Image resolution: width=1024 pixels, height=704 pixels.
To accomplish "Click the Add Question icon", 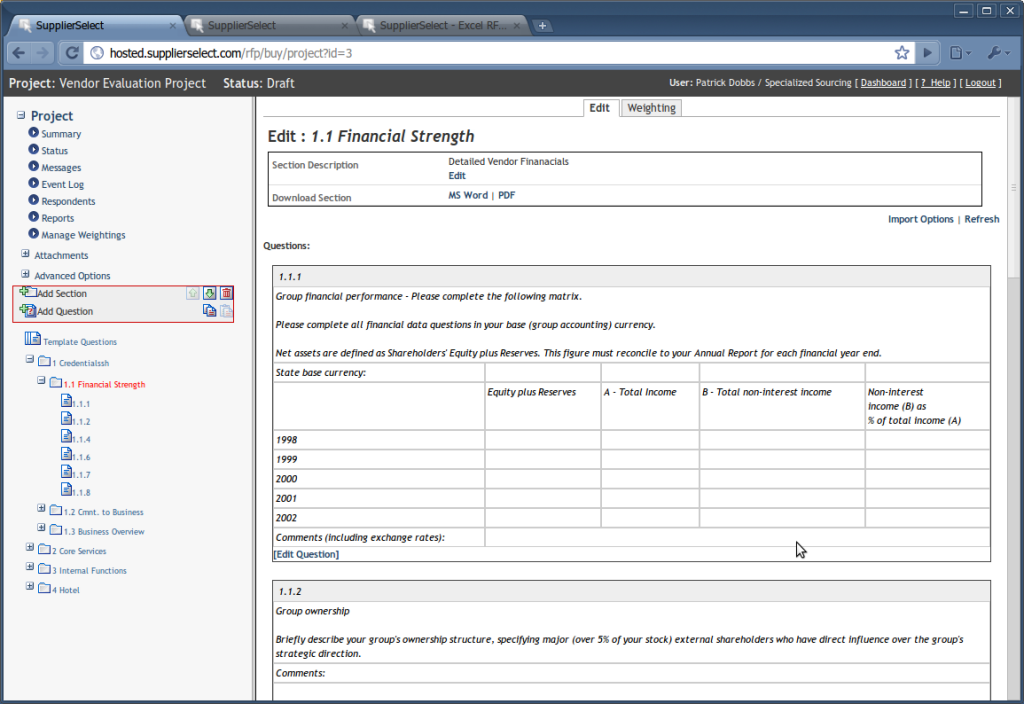I will [28, 311].
